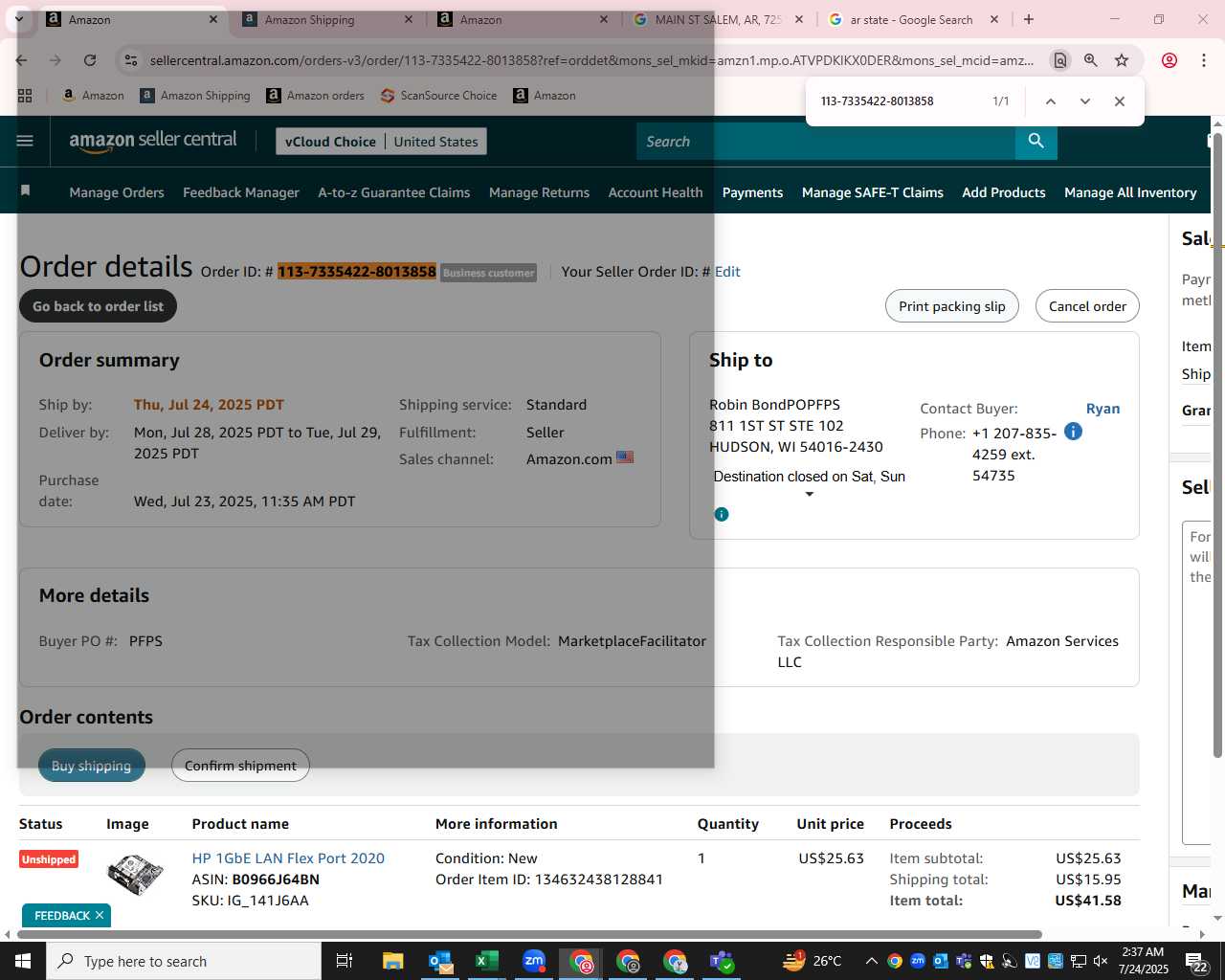Close the ar state Google Search tab
The height and width of the screenshot is (980, 1225).
pos(994,19)
